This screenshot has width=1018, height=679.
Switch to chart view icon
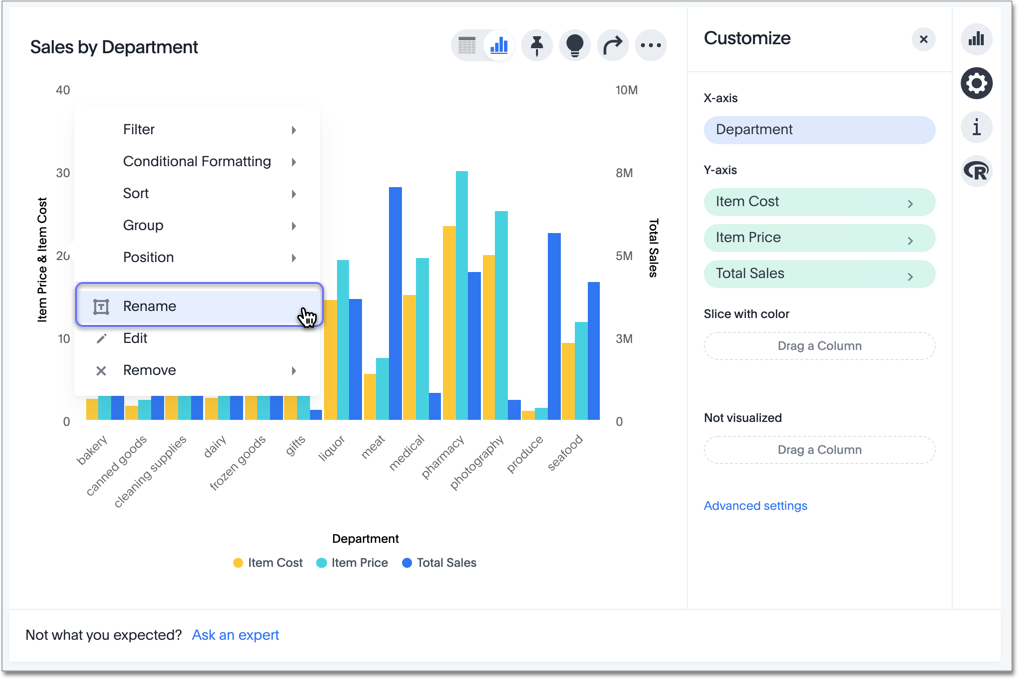(x=499, y=45)
